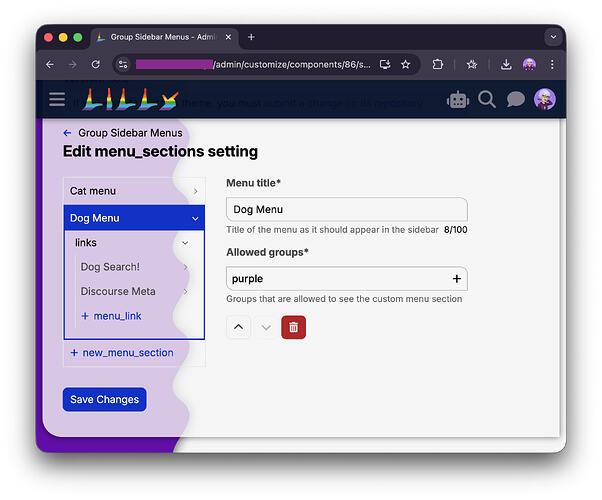Select the Group Sidebar Menus browser tab

pos(164,37)
